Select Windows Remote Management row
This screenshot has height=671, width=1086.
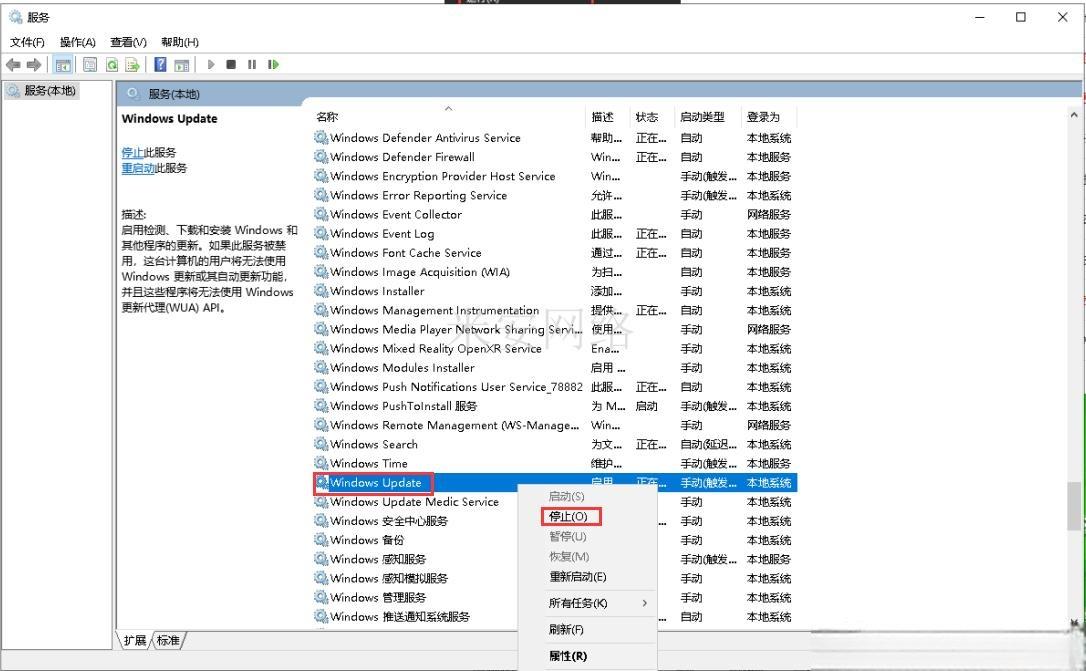pyautogui.click(x=555, y=425)
